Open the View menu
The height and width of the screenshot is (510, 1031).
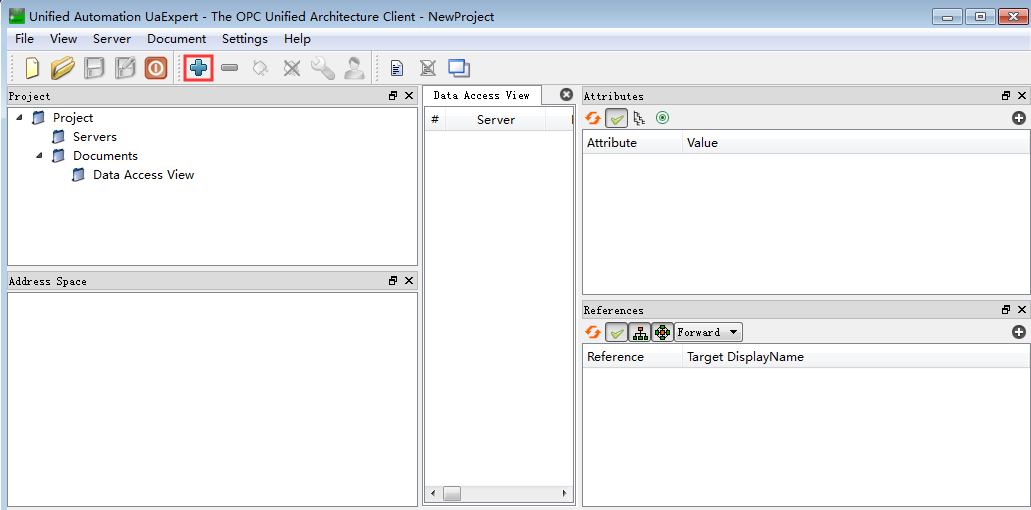[63, 39]
